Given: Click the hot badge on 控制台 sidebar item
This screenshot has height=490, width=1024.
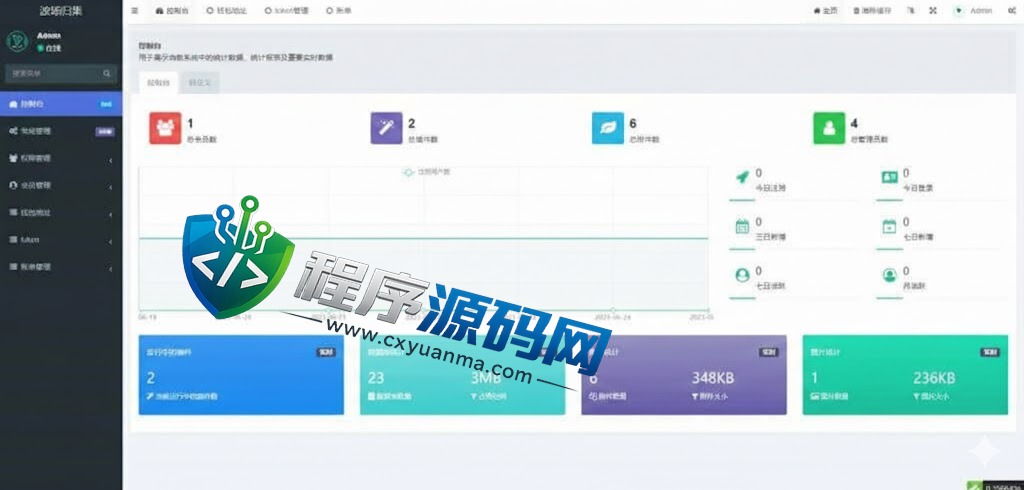Looking at the screenshot, I should [x=105, y=105].
